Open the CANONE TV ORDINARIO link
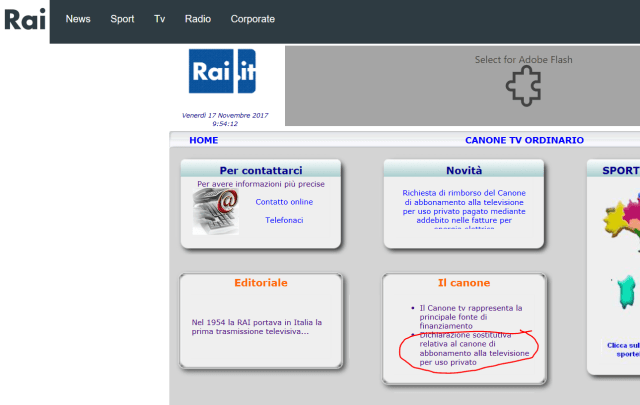The width and height of the screenshot is (640, 405). (x=524, y=140)
